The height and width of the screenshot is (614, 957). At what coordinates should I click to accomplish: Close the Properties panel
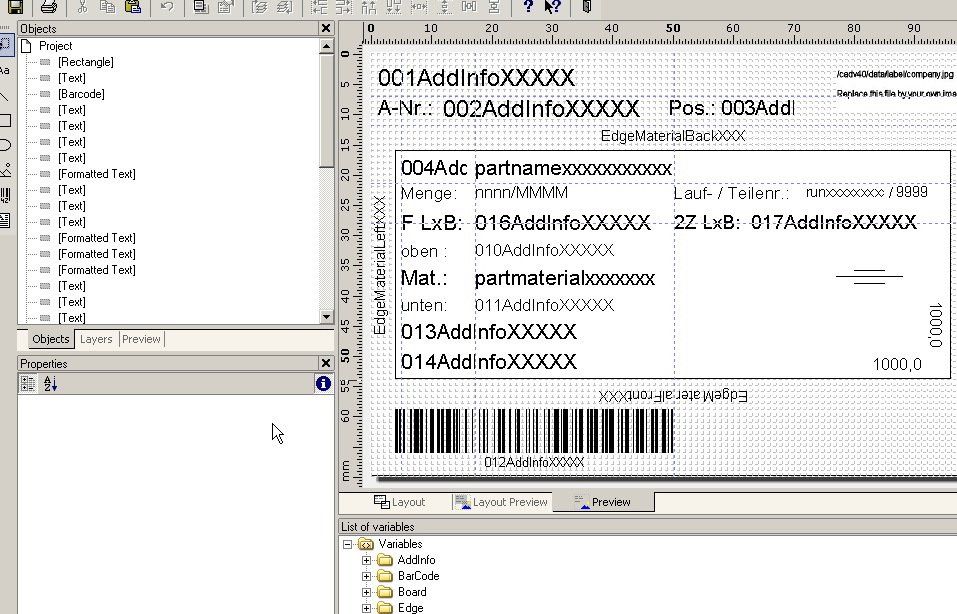point(325,363)
